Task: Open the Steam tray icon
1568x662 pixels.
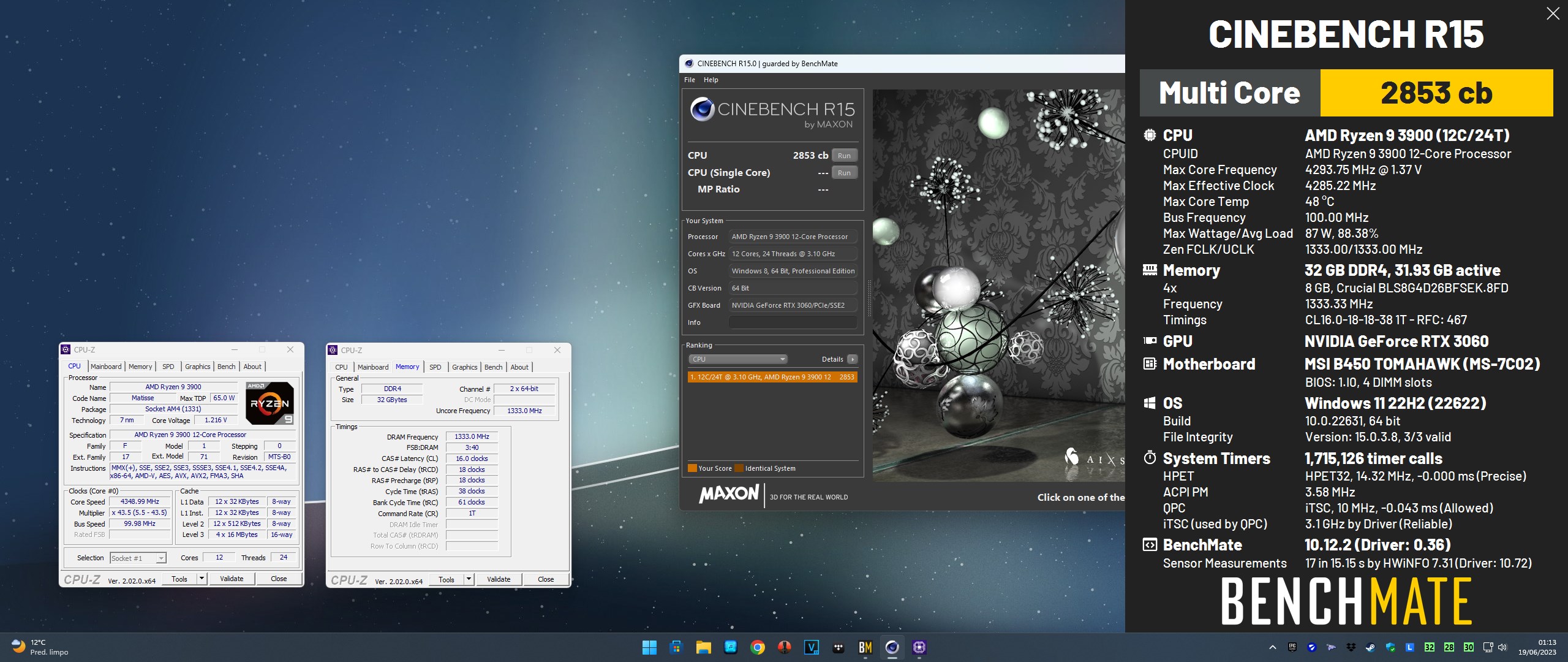Action: click(1370, 647)
